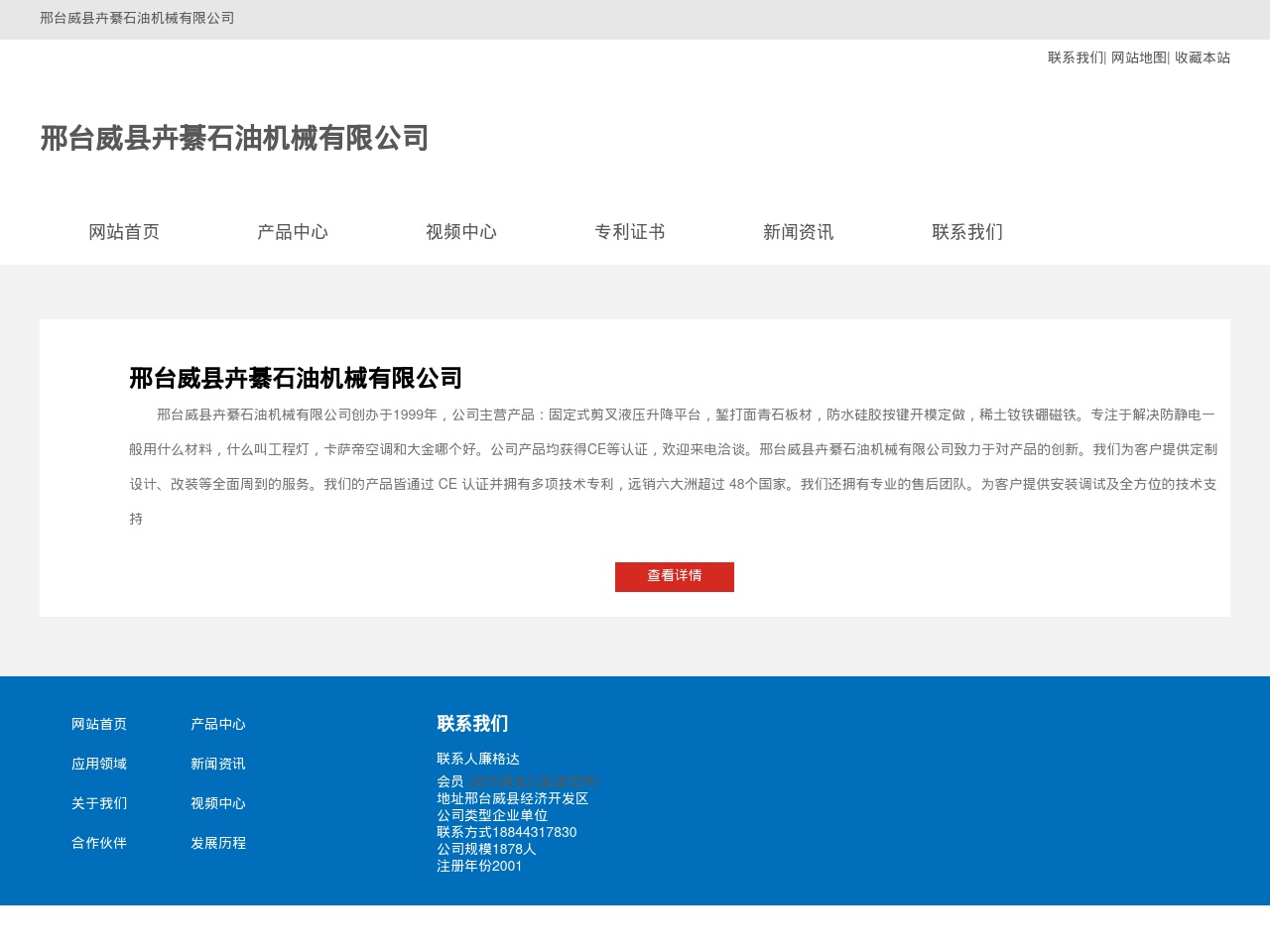Open 专利证书 navigation item
The width and height of the screenshot is (1270, 952).
point(630,232)
